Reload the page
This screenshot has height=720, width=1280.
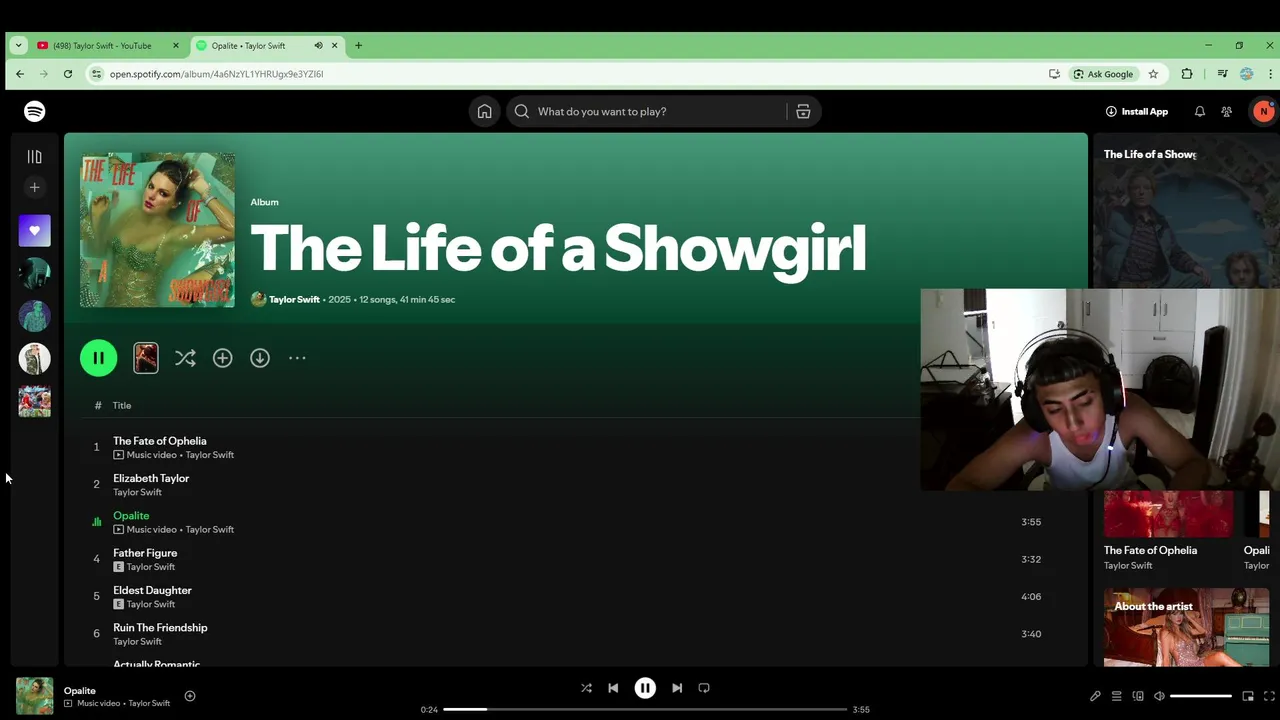[x=68, y=73]
